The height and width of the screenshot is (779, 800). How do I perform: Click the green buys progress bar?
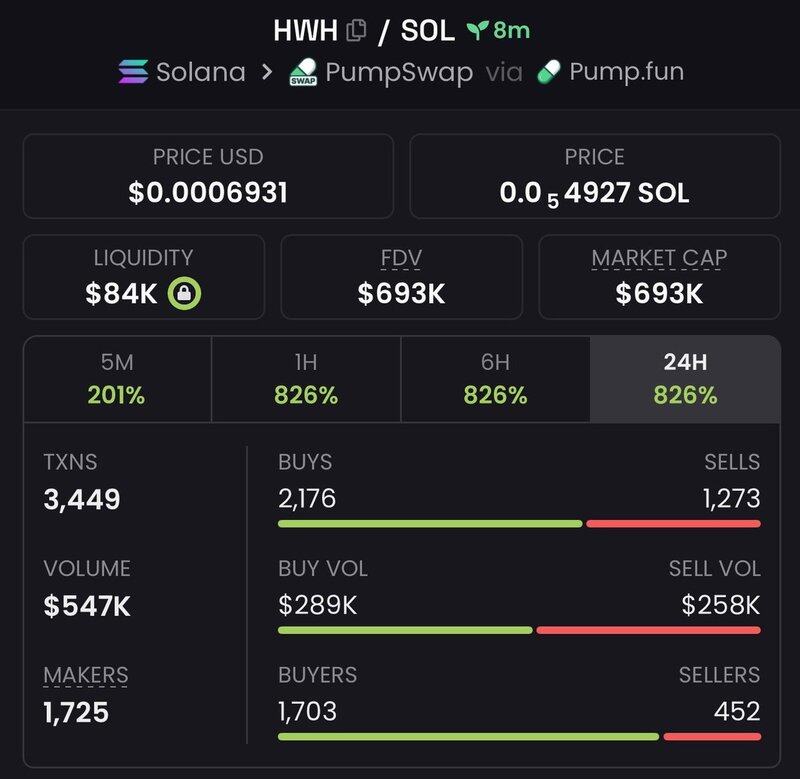pyautogui.click(x=429, y=523)
